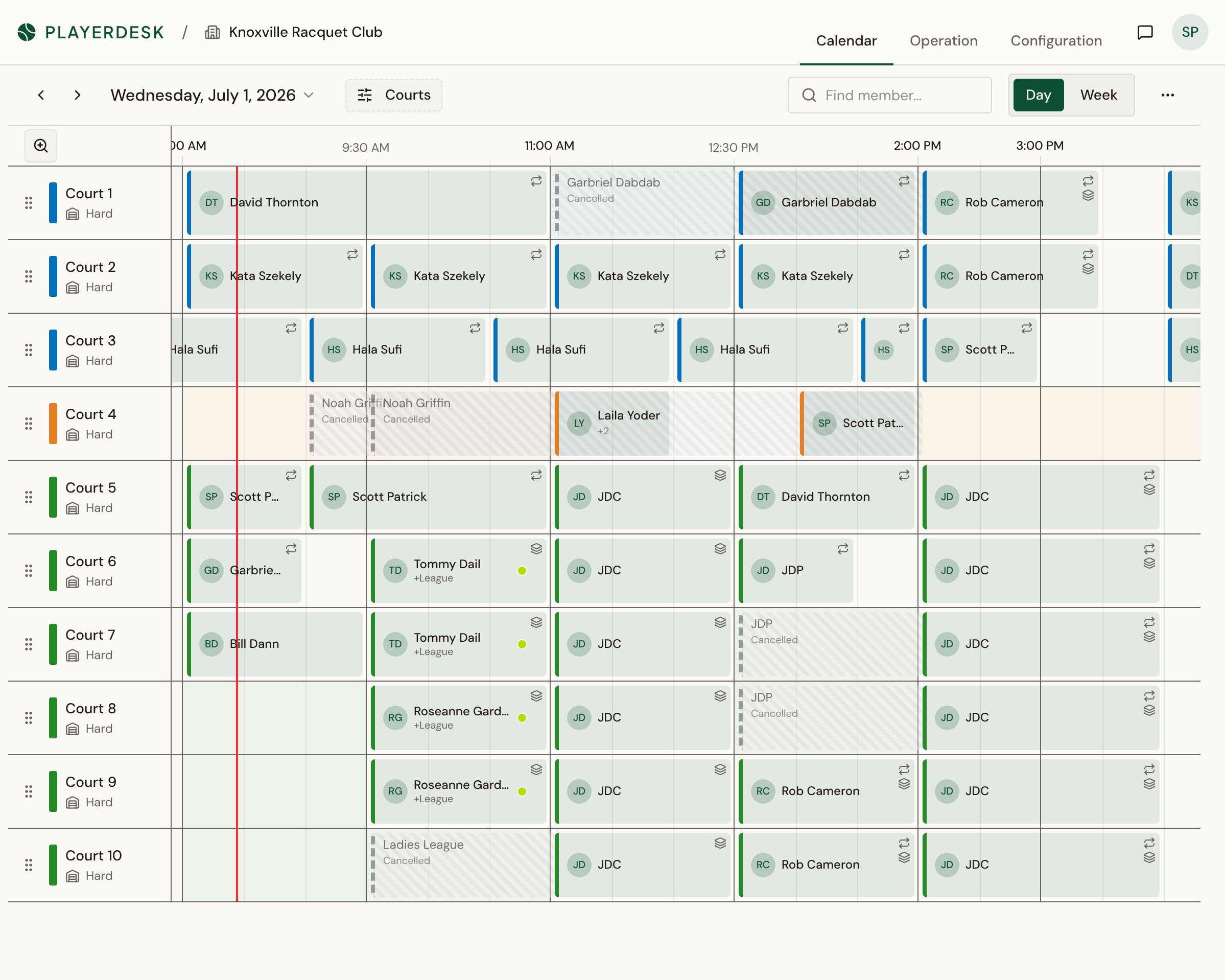The width and height of the screenshot is (1225, 980).
Task: Click the layers icon on Rob Cameron Court 1 booking
Action: tap(1088, 196)
